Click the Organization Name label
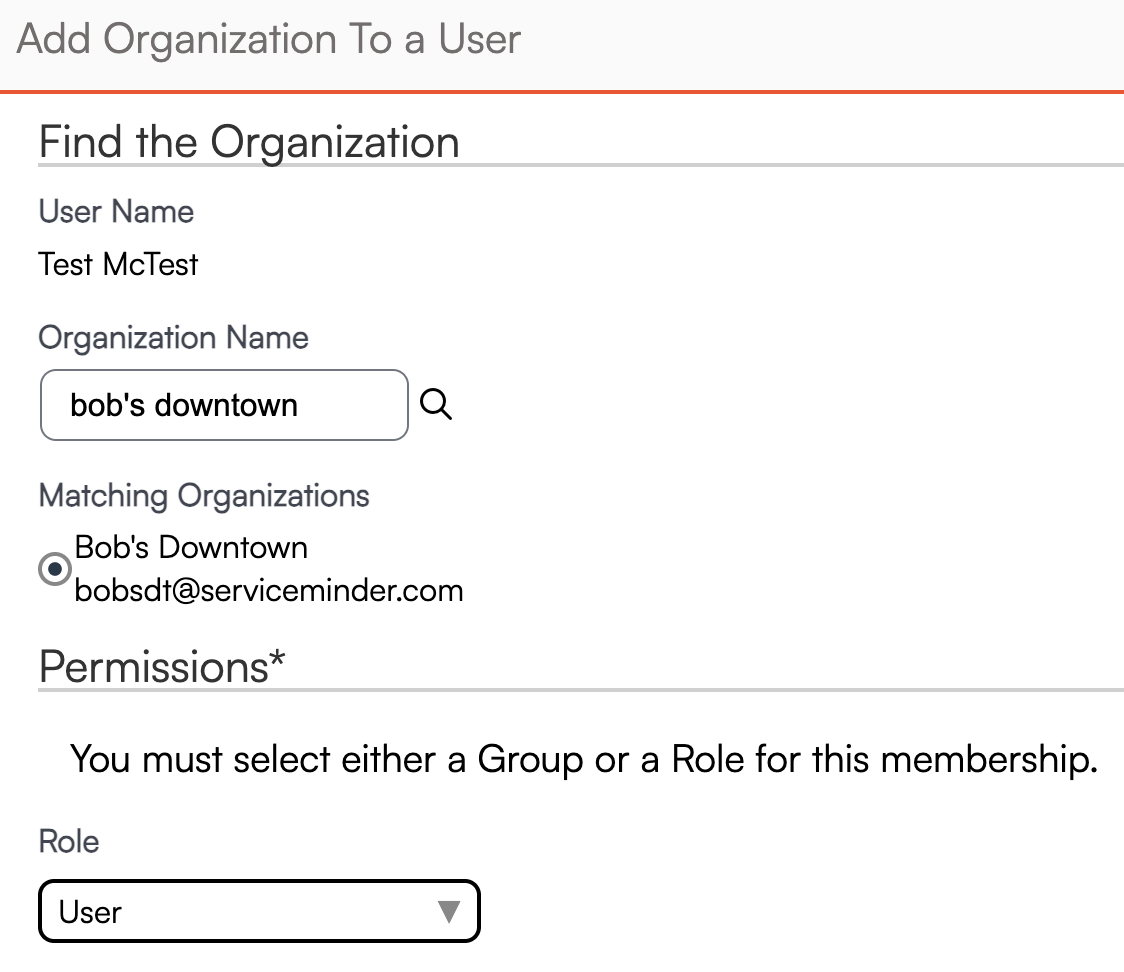The width and height of the screenshot is (1124, 972). click(x=173, y=337)
